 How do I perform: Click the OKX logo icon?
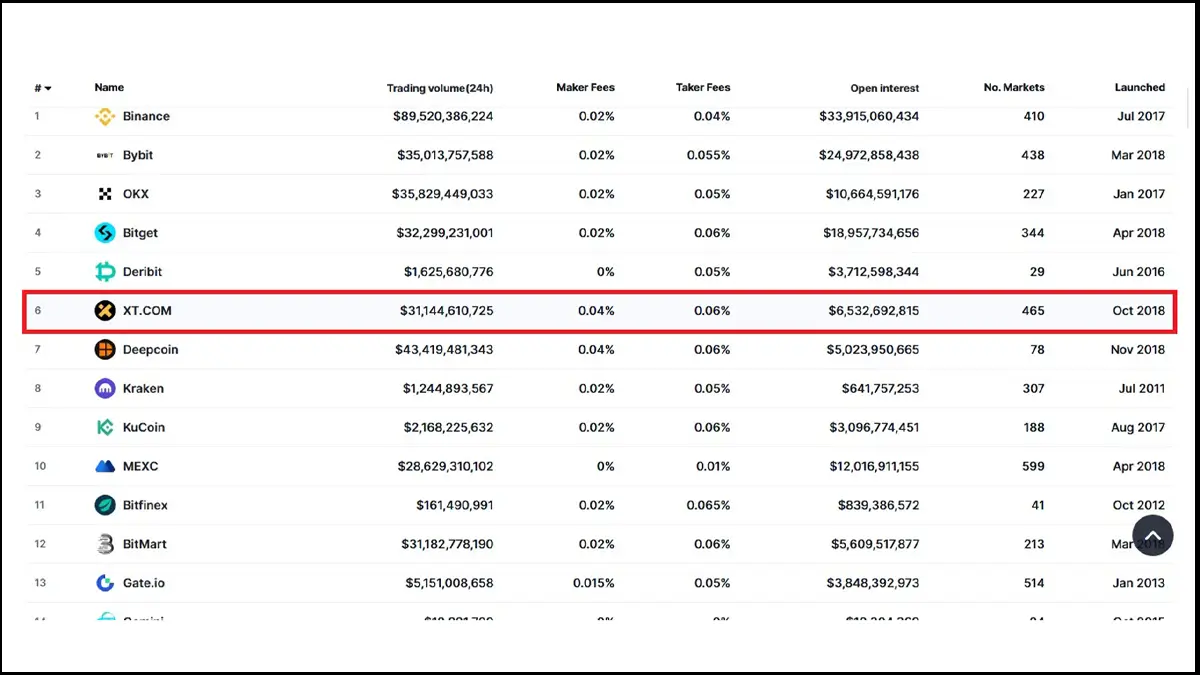[x=105, y=194]
